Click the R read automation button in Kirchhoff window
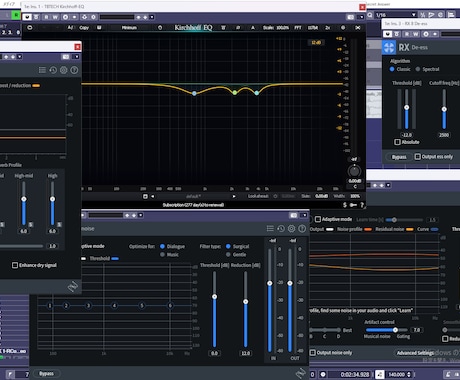This screenshot has width=460, height=380. (46, 17)
